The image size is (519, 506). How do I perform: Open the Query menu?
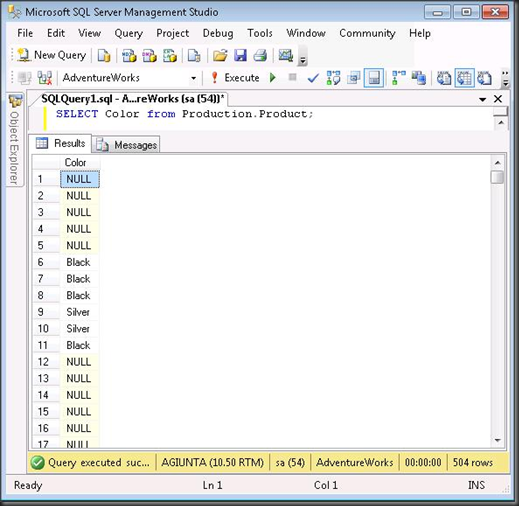pyautogui.click(x=129, y=33)
